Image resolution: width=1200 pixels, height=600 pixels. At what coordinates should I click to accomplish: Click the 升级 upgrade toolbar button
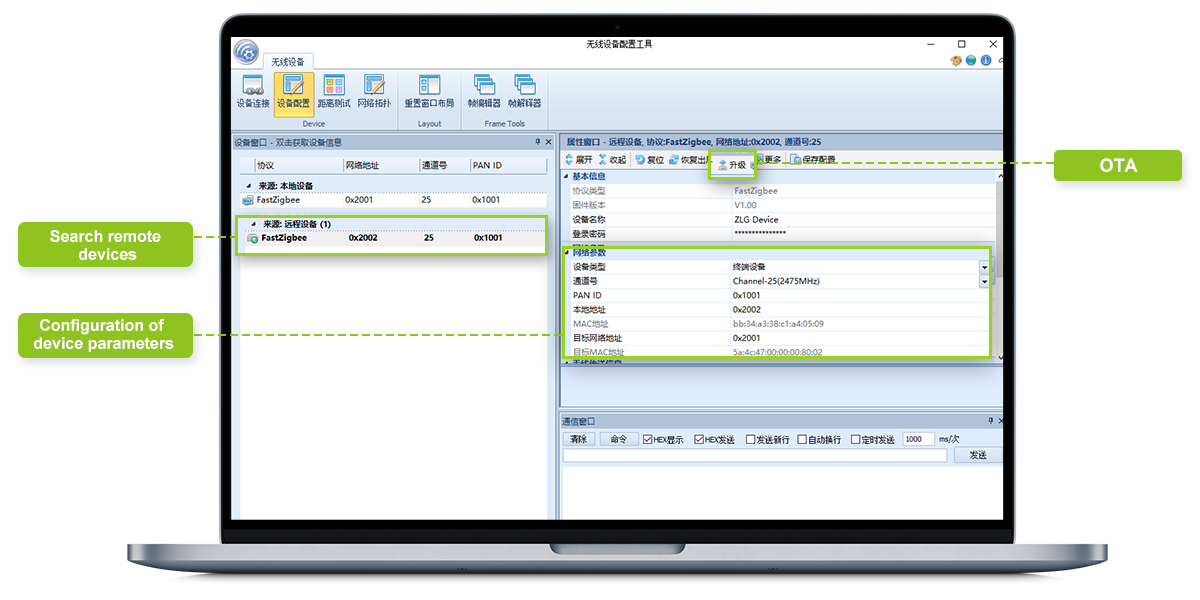coord(732,164)
